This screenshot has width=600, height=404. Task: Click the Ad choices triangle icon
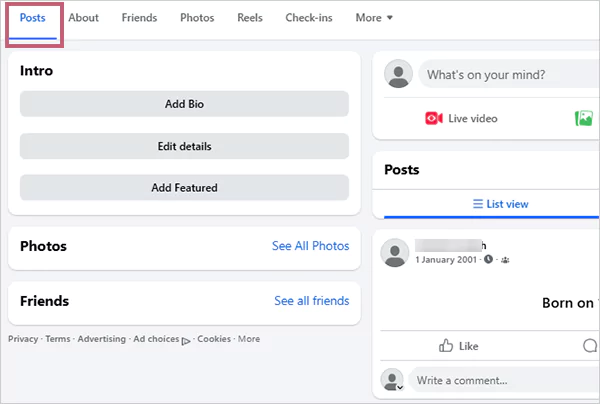[x=186, y=340]
